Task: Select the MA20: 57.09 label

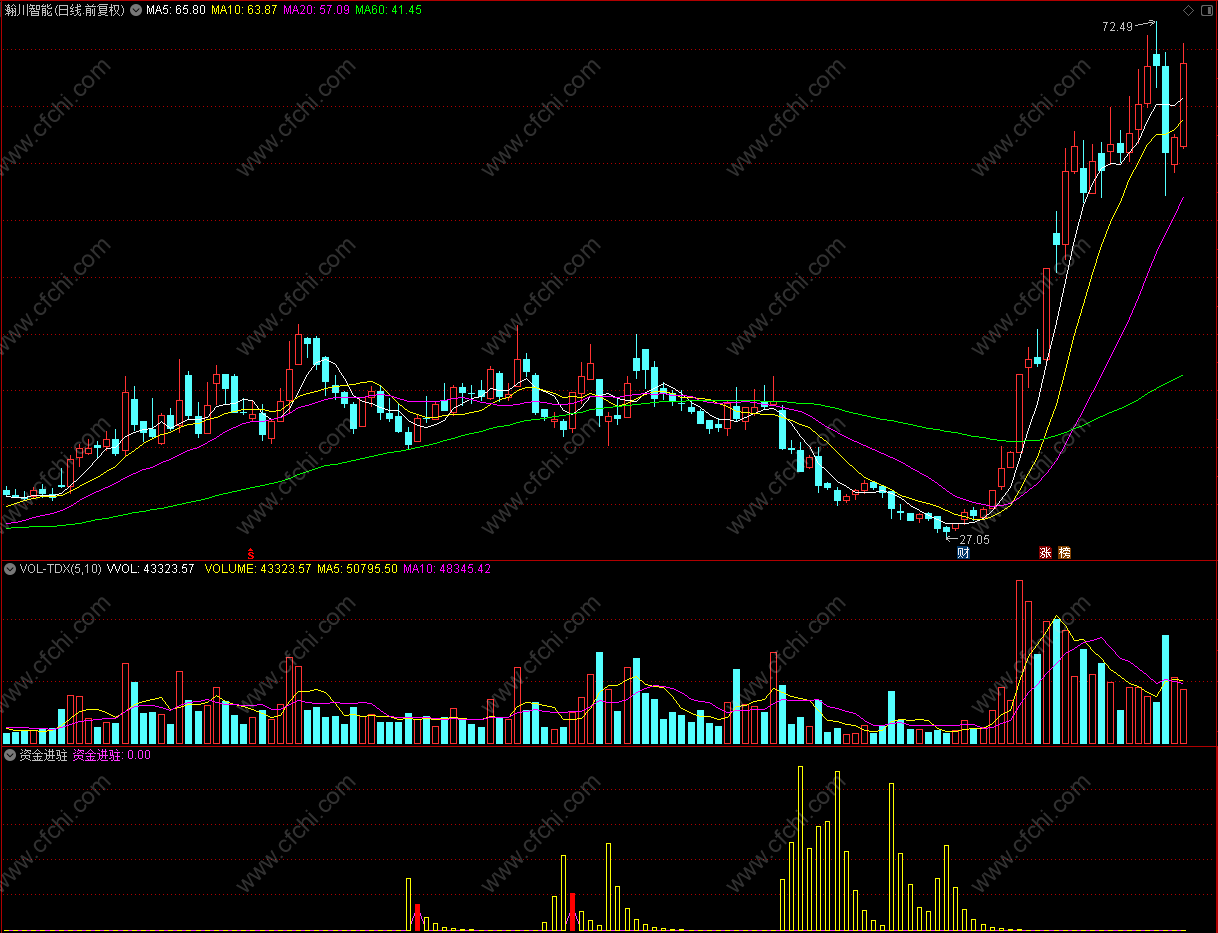Action: [317, 10]
